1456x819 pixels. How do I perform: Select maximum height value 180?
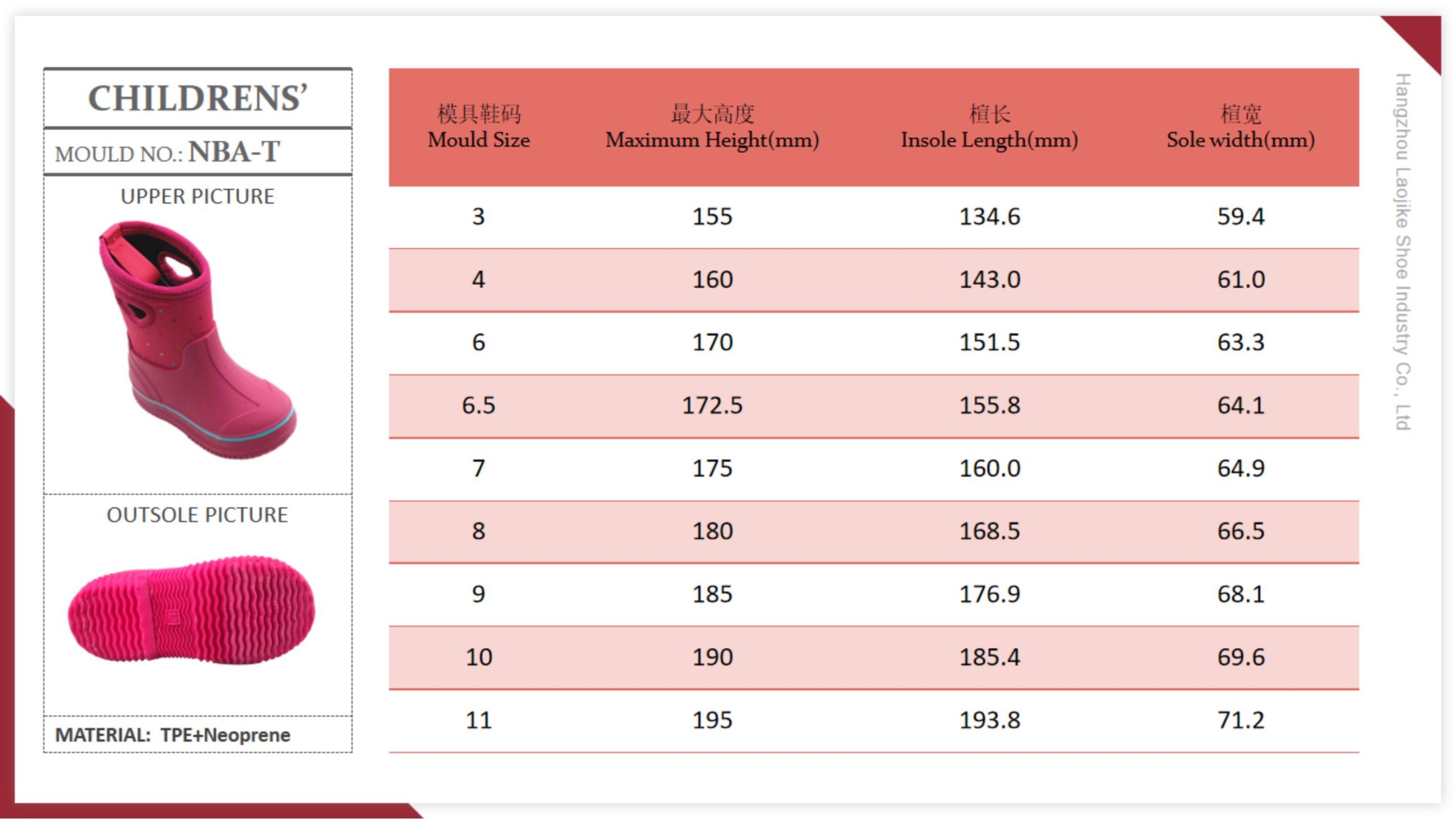[712, 531]
